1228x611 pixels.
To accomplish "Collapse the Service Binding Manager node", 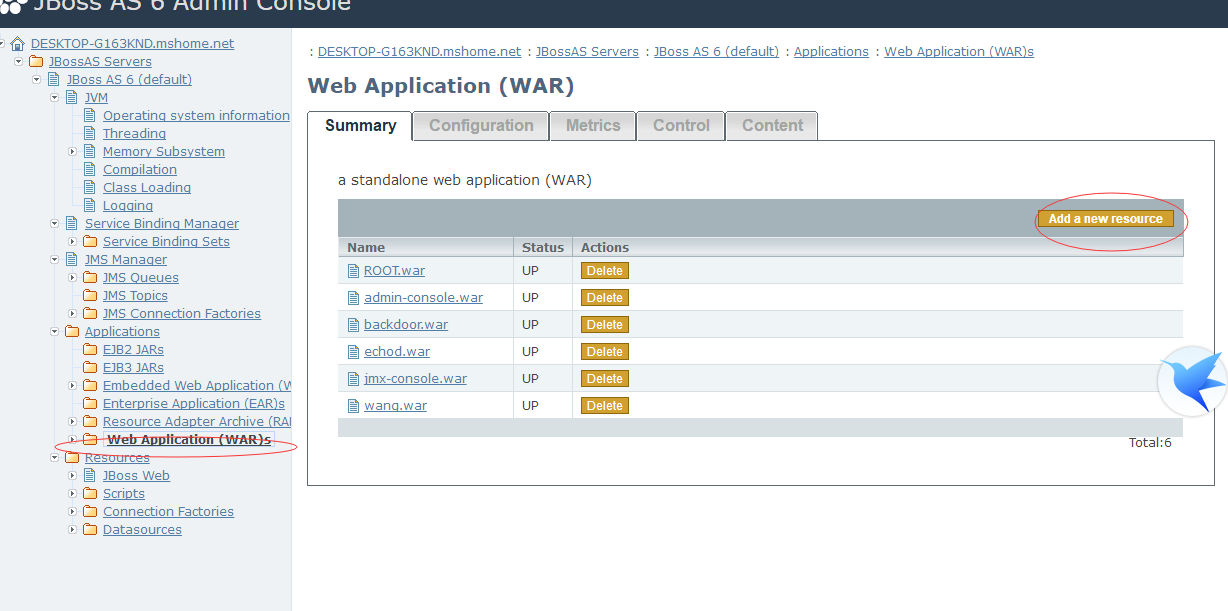I will pyautogui.click(x=55, y=224).
